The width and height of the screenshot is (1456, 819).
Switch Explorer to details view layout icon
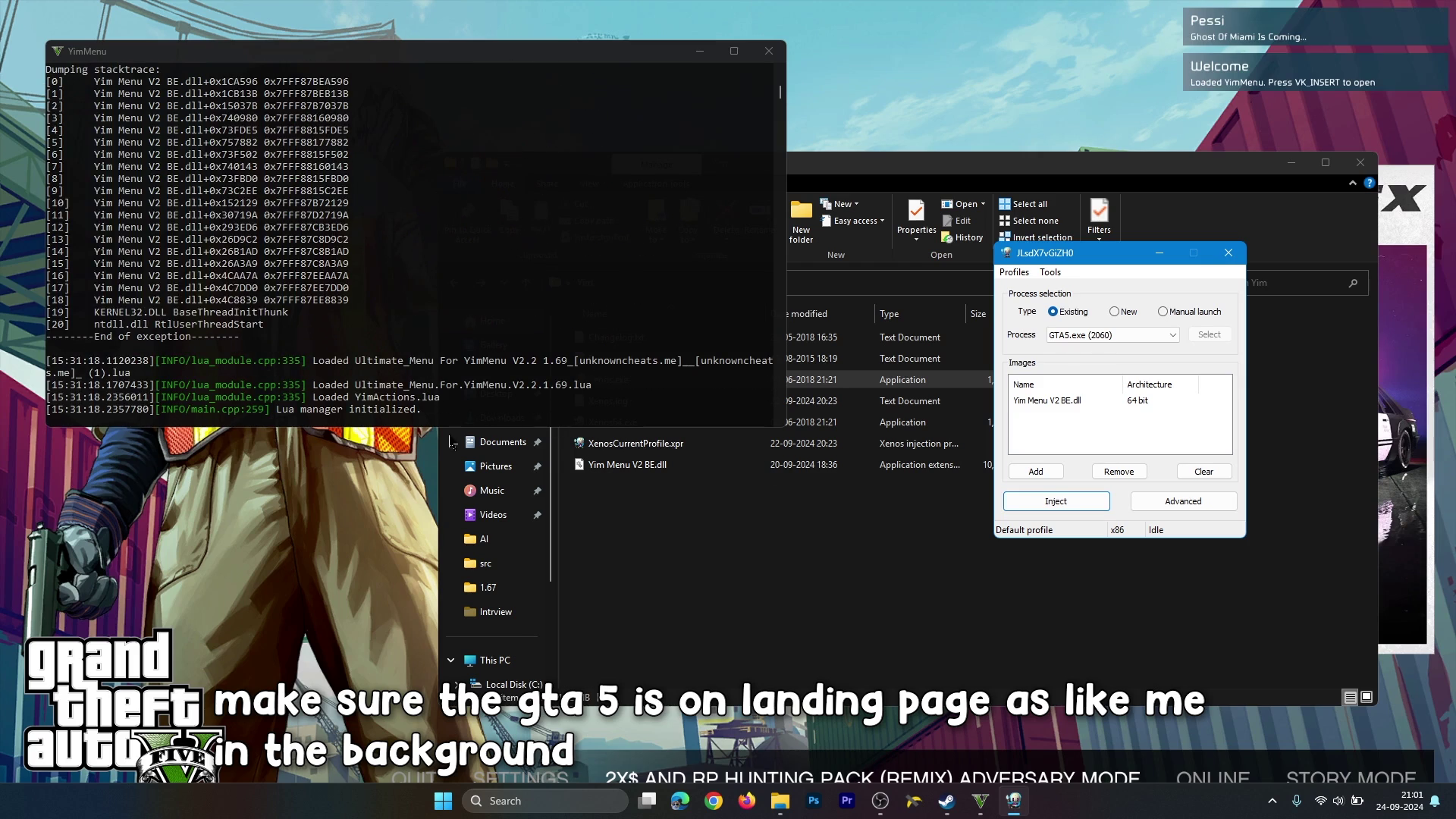[x=1350, y=697]
